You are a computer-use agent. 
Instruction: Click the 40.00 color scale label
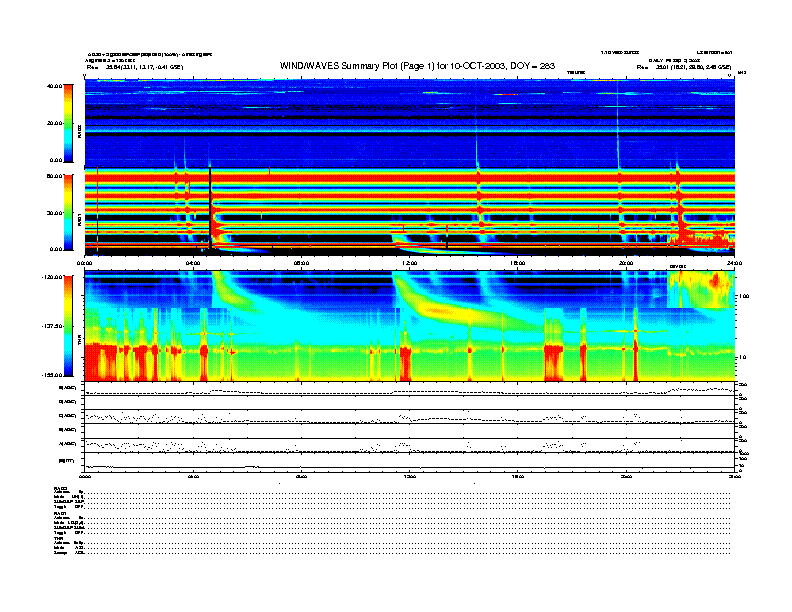pos(54,86)
